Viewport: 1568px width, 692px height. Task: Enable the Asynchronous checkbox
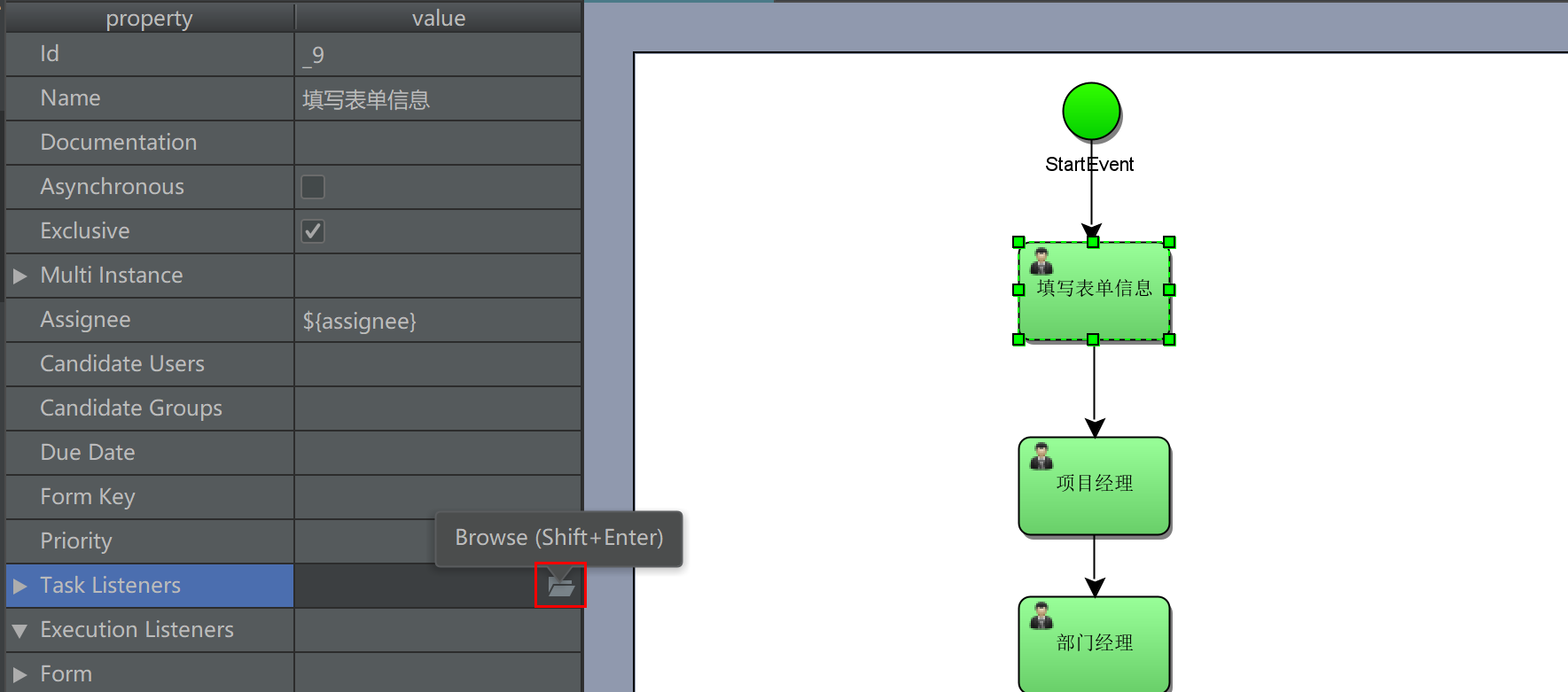(x=313, y=187)
